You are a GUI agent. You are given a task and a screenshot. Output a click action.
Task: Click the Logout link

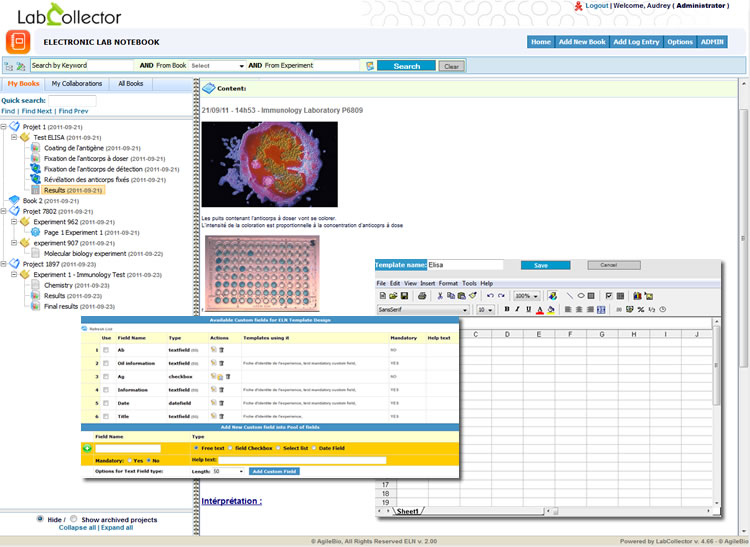596,6
